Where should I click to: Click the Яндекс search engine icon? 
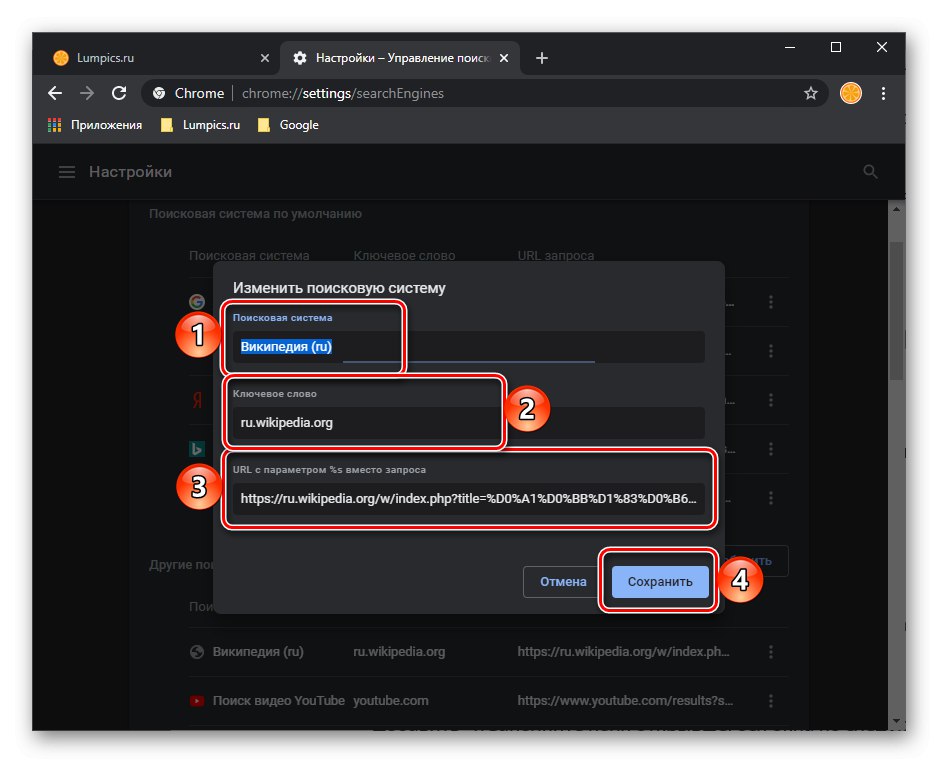click(x=196, y=399)
